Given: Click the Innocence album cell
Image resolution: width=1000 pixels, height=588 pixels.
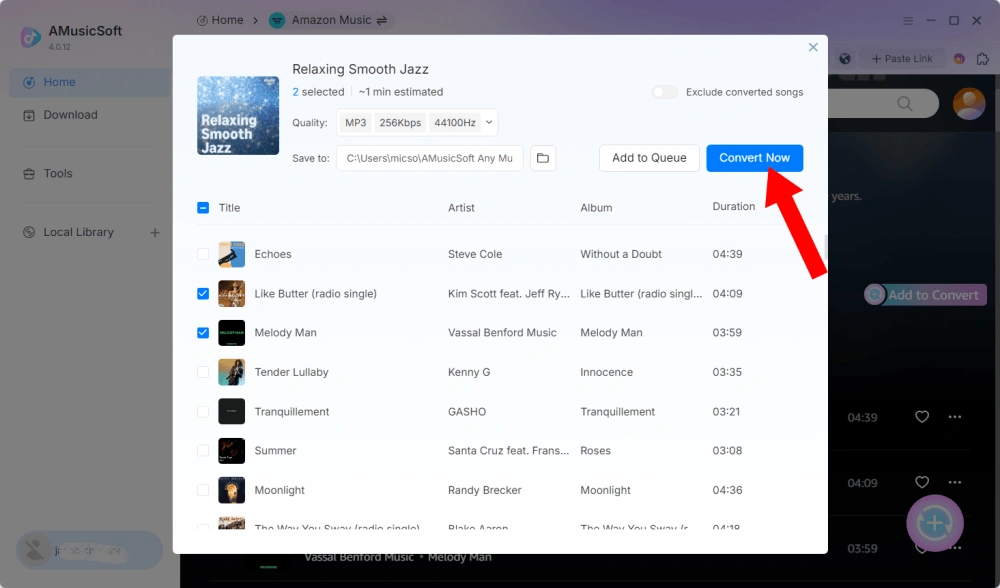Looking at the screenshot, I should [606, 372].
